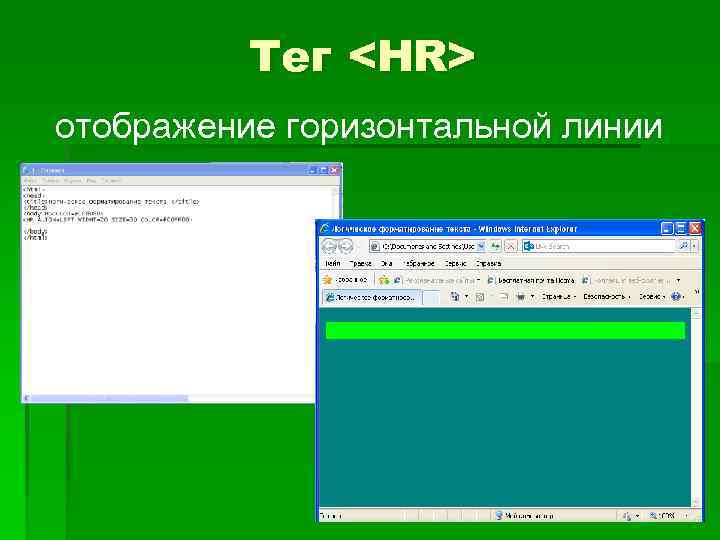The width and height of the screenshot is (720, 540).
Task: Click the protected mode status bar icon
Action: click(626, 516)
